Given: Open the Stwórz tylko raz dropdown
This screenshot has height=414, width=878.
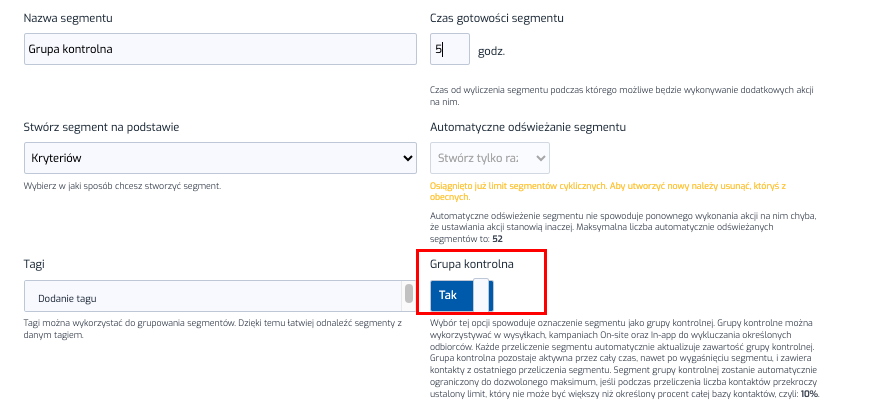Looking at the screenshot, I should [x=489, y=158].
